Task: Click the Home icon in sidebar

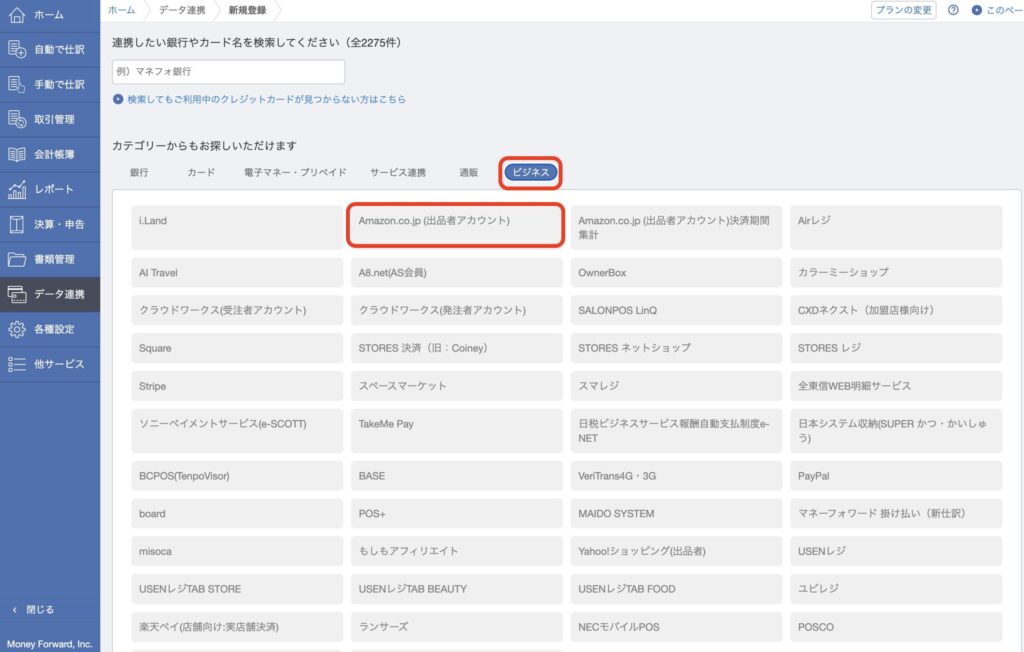Action: pyautogui.click(x=17, y=14)
